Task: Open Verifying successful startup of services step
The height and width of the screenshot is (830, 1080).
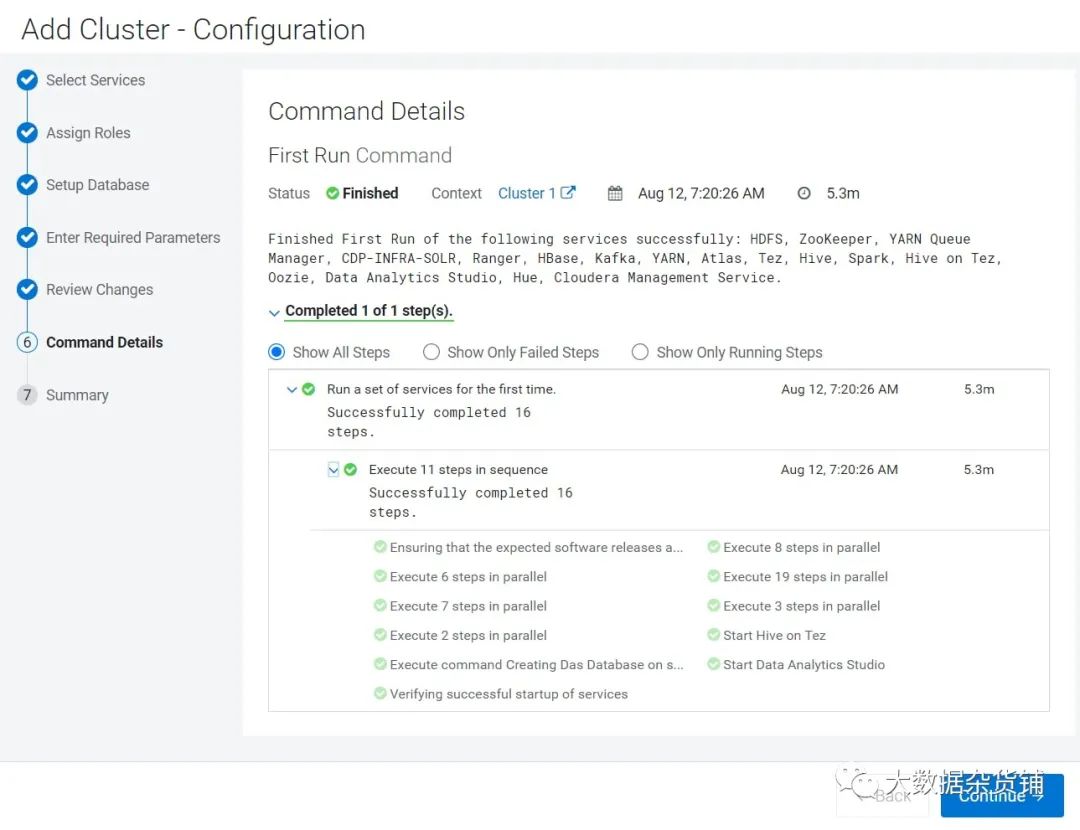Action: [509, 694]
